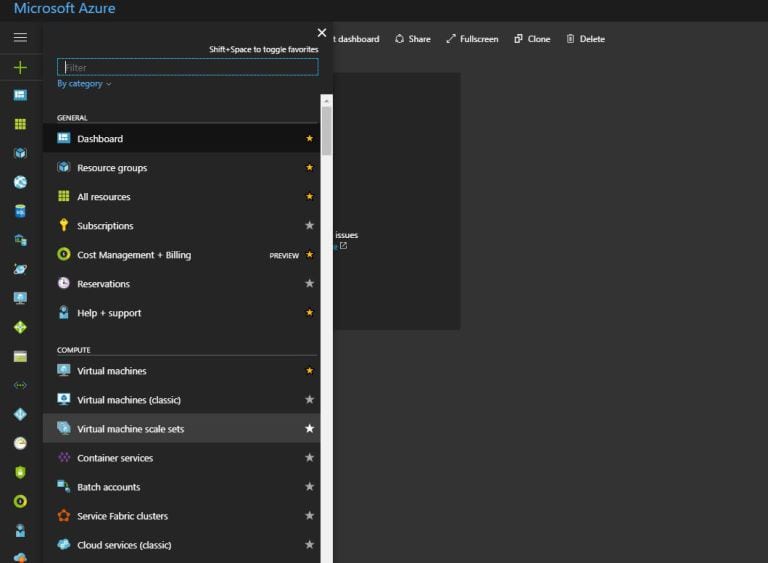Open Load balancers green diamond sidebar icon
Screen dimensions: 768x563
coord(20,327)
